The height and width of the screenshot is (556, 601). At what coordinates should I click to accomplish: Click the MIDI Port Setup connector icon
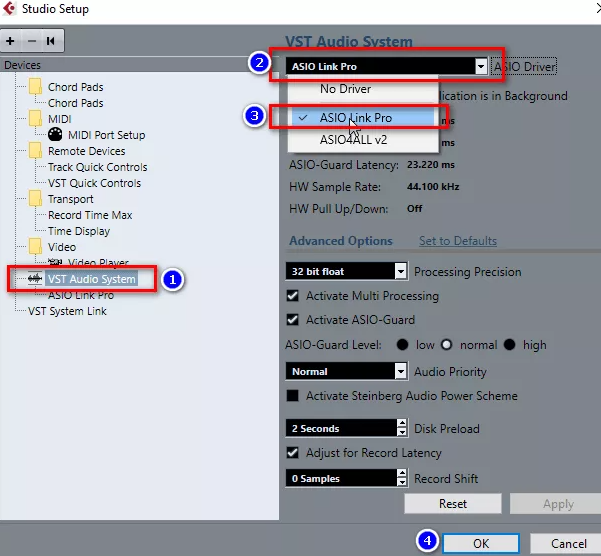click(55, 134)
